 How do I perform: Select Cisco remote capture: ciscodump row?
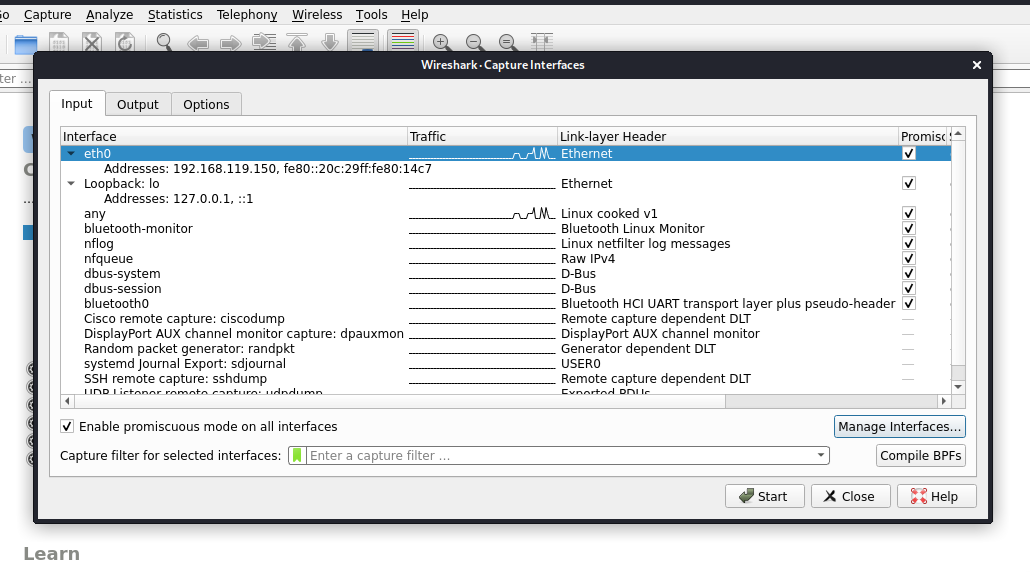tap(506, 319)
